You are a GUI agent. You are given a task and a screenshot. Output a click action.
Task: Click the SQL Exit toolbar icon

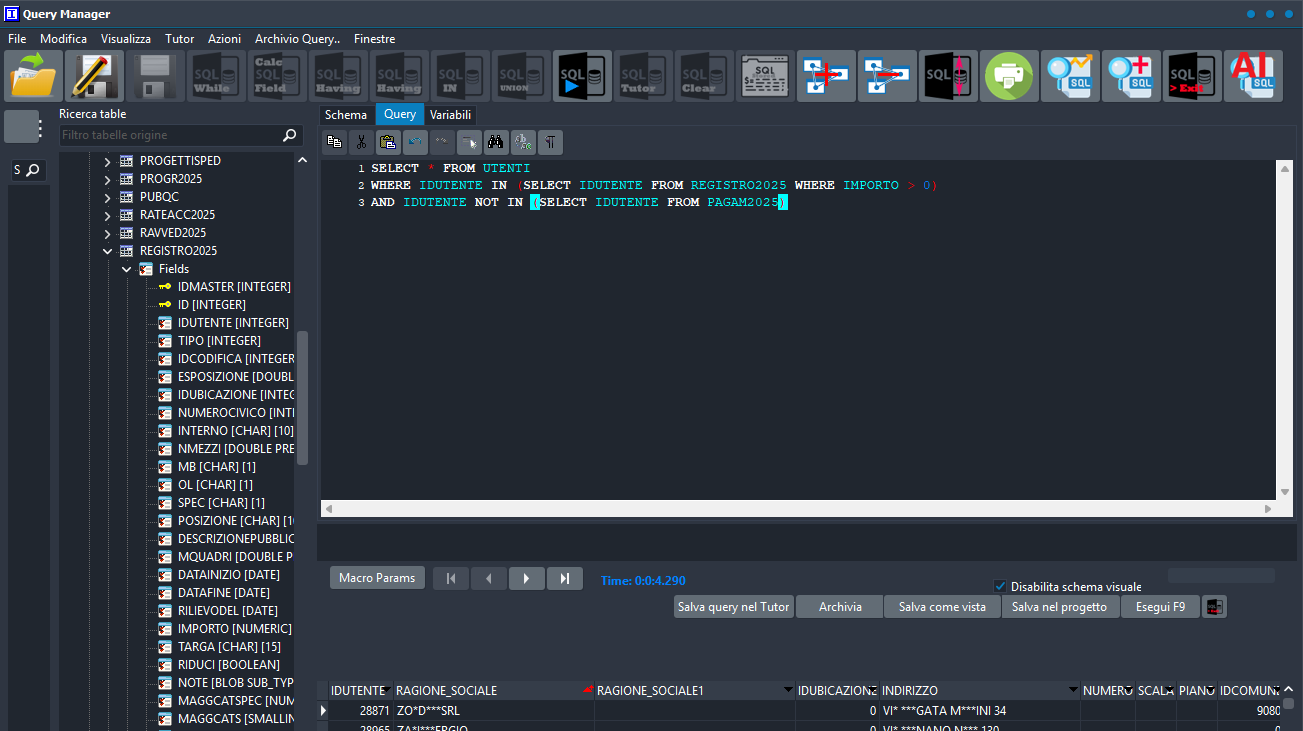1192,76
